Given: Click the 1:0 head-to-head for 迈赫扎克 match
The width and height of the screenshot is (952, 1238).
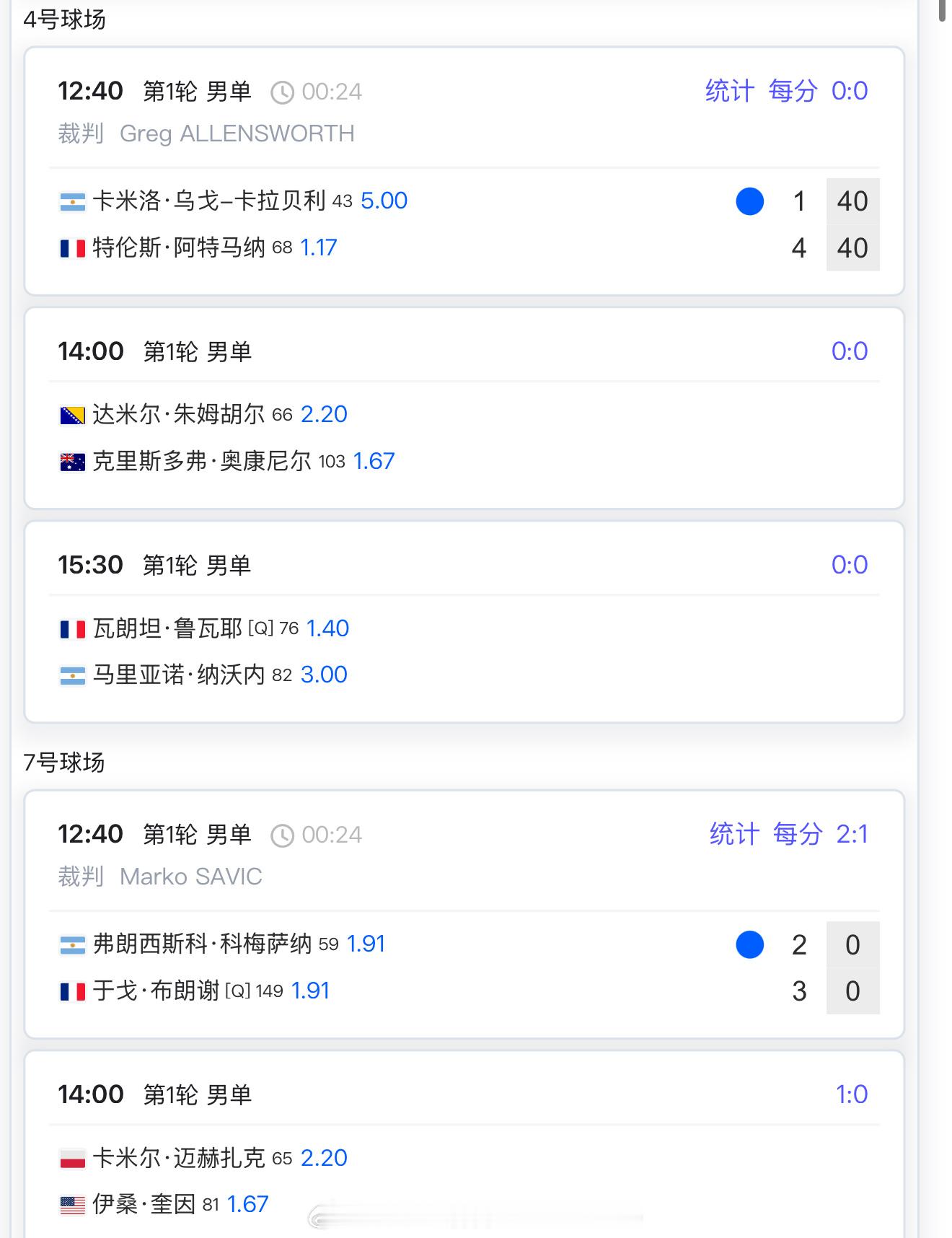Looking at the screenshot, I should [x=852, y=1094].
